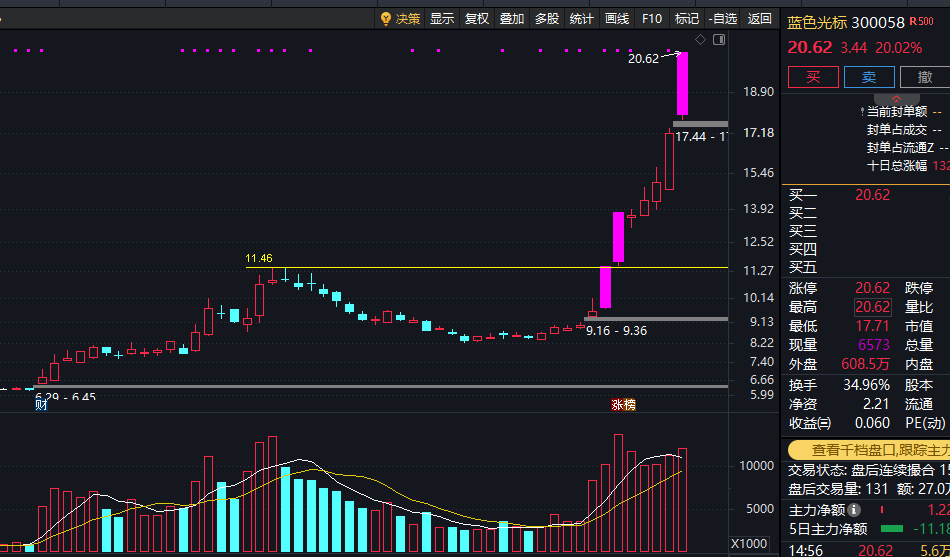Toggle the side panel layout icon
Image resolution: width=950 pixels, height=557 pixels.
[x=719, y=40]
